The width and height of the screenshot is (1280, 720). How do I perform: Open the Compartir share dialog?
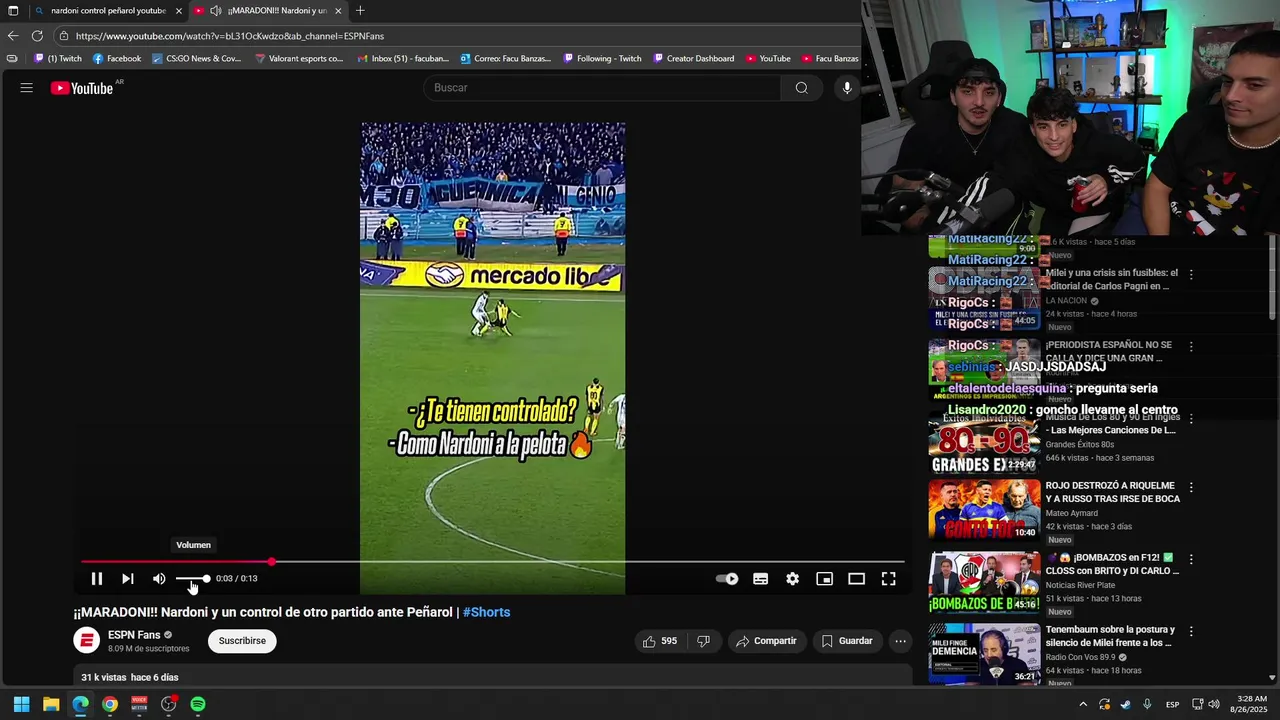coord(766,641)
